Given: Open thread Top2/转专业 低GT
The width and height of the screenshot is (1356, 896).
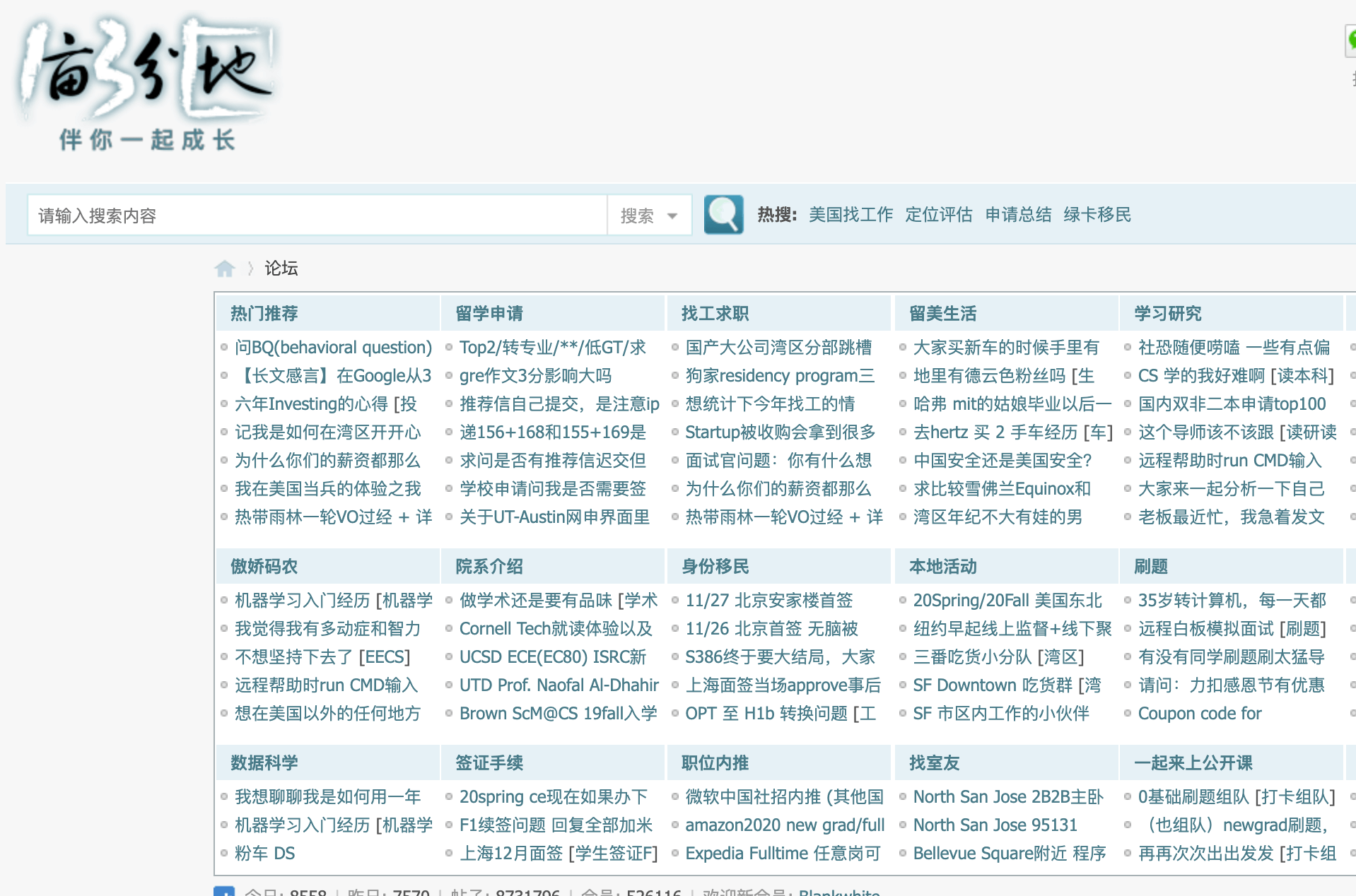Looking at the screenshot, I should (552, 347).
